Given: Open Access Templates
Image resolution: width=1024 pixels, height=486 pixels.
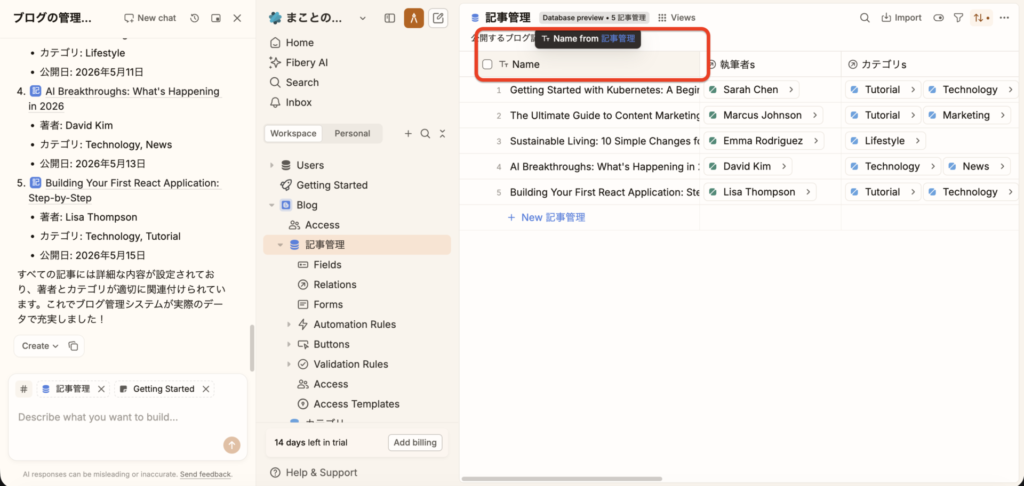Looking at the screenshot, I should point(357,404).
